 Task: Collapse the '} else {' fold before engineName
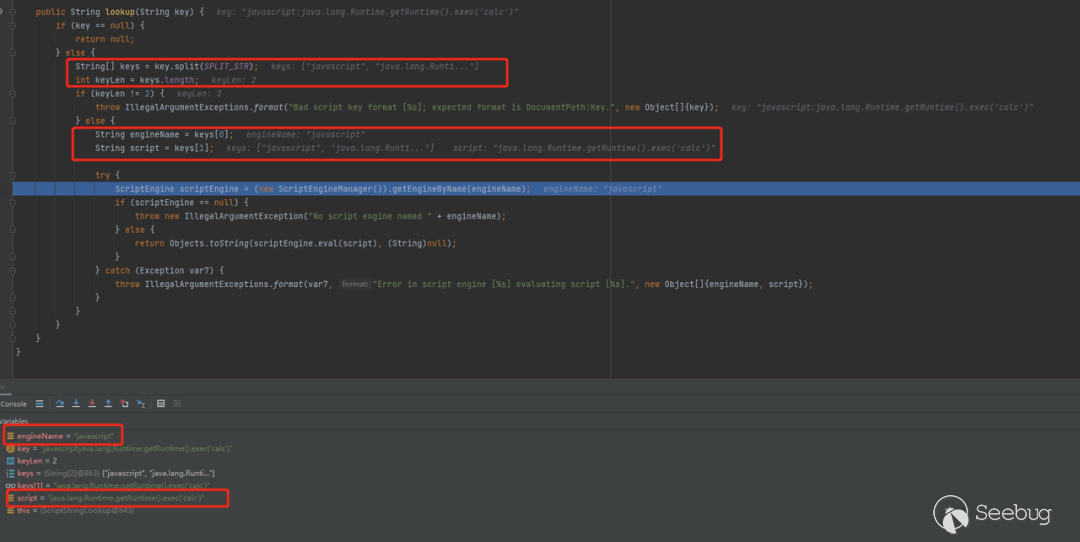point(12,121)
